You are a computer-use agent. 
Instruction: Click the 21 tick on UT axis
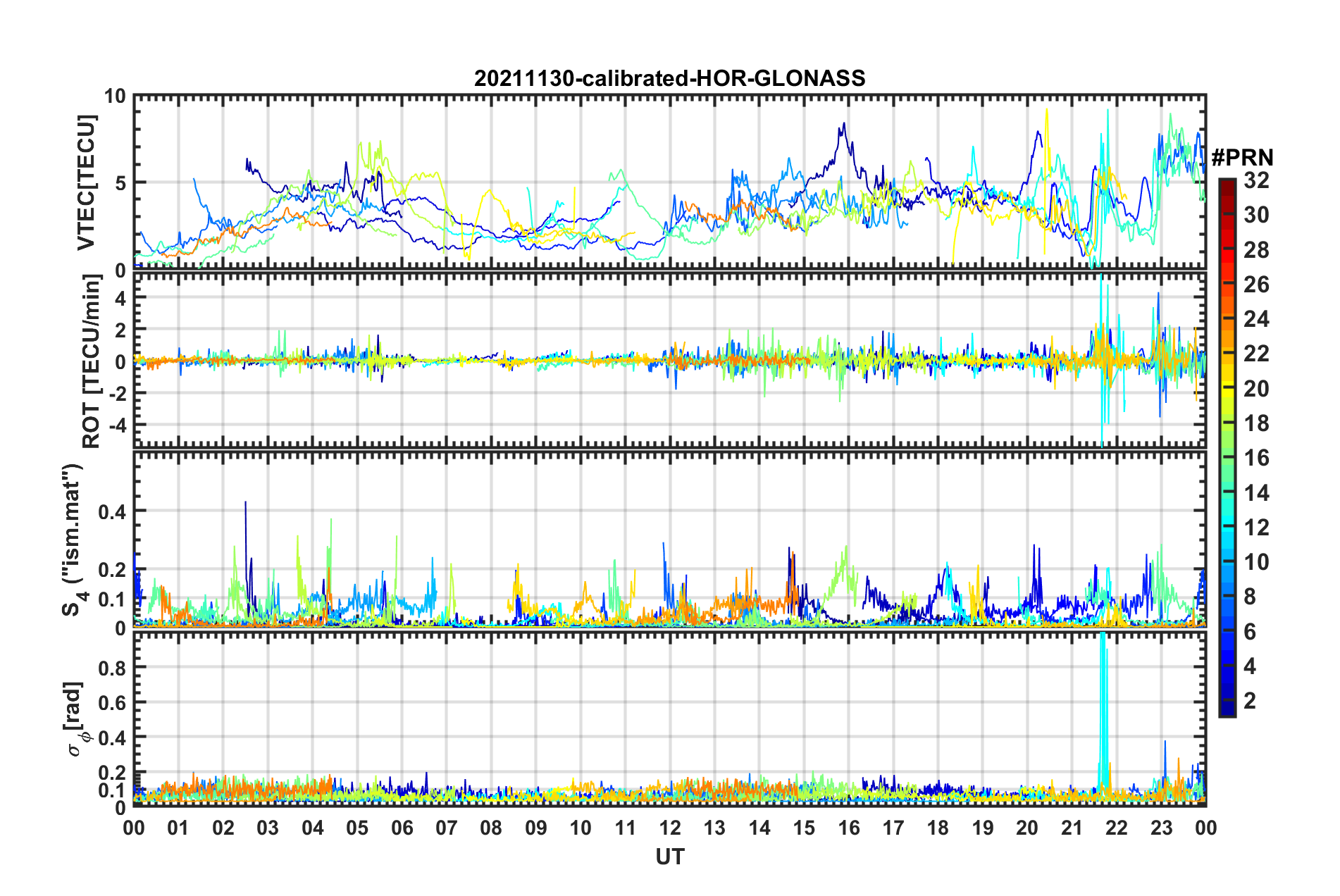click(1072, 828)
